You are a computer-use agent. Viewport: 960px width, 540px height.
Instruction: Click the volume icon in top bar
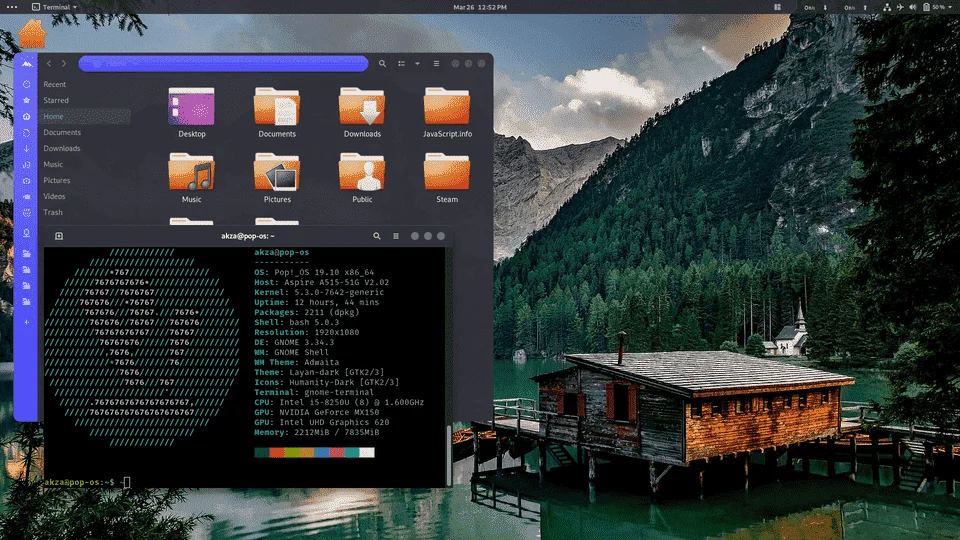913,7
